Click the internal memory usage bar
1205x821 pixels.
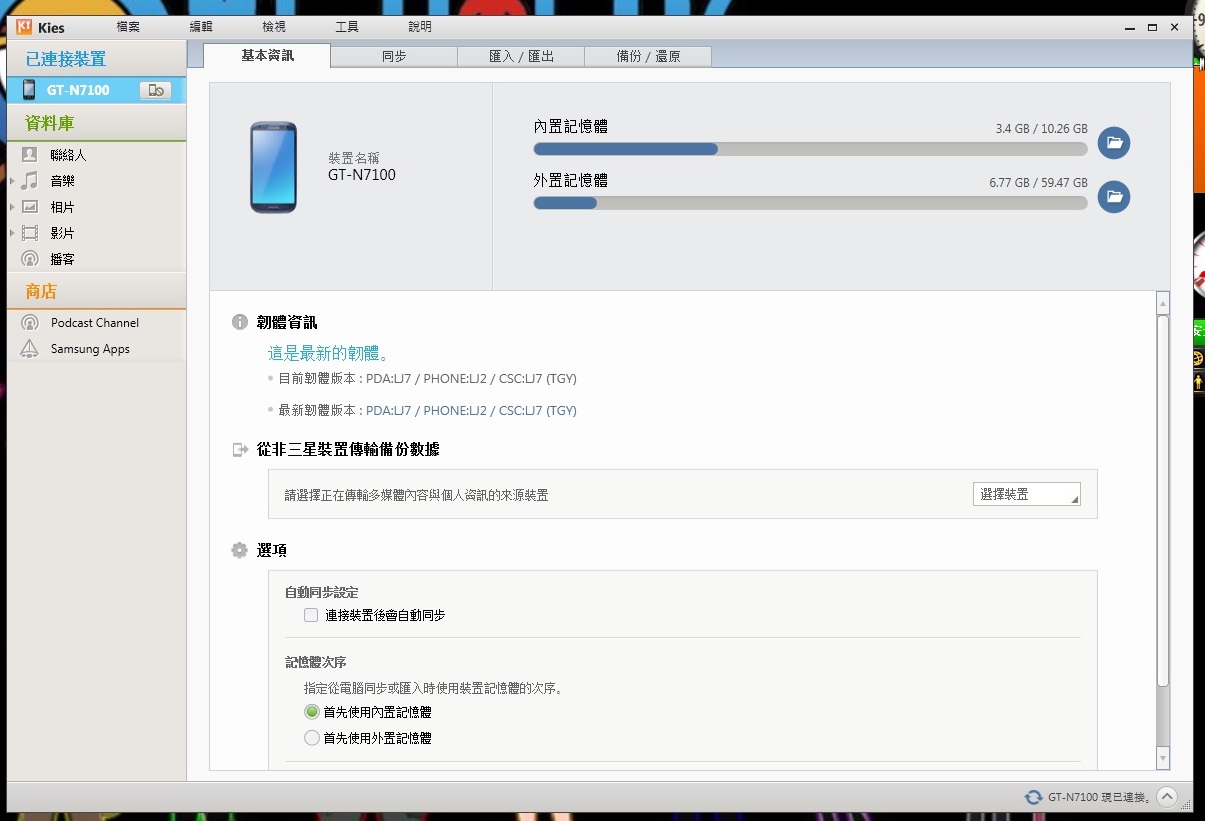coord(810,149)
